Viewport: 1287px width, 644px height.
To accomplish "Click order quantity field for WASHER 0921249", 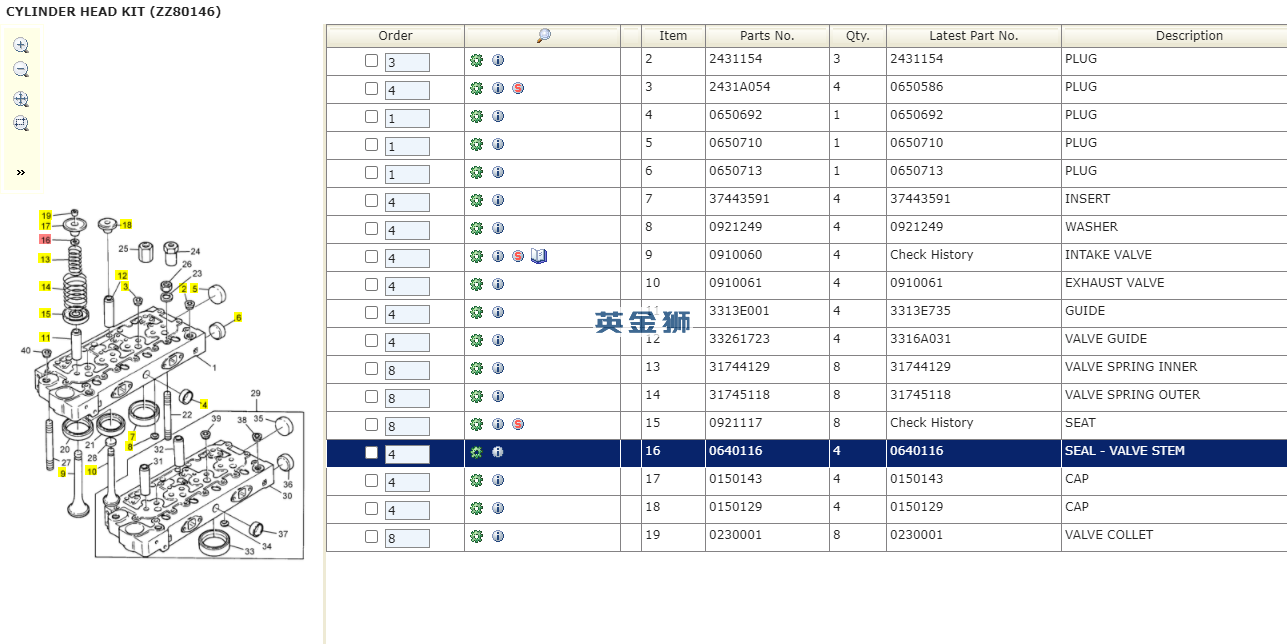I will (407, 230).
